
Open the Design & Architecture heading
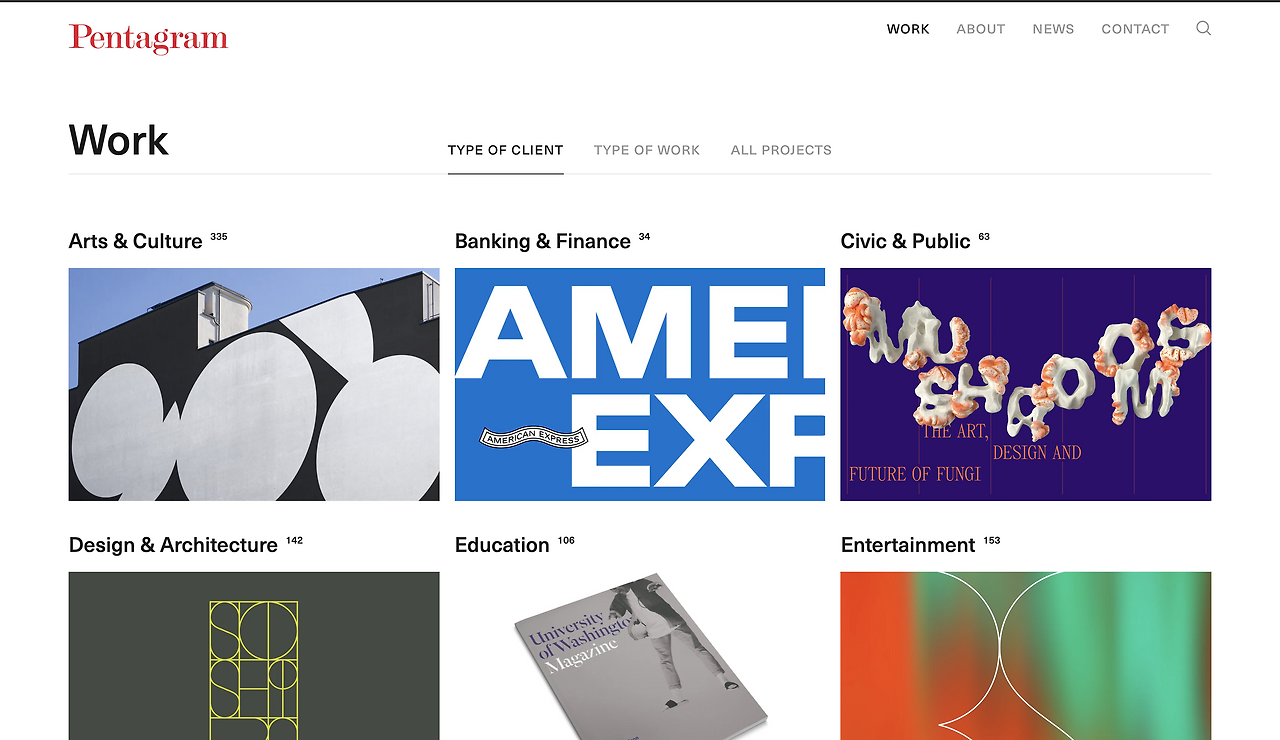173,545
